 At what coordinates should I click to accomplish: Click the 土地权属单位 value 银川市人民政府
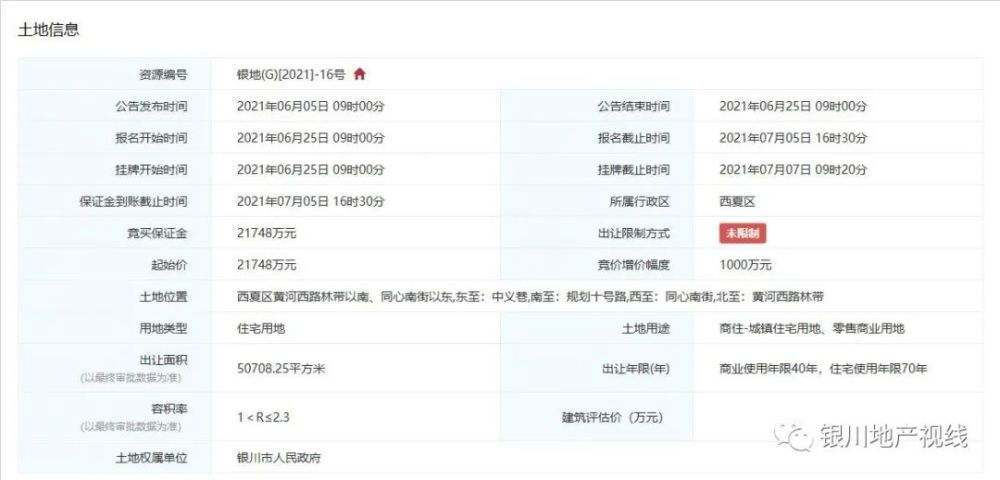279,458
